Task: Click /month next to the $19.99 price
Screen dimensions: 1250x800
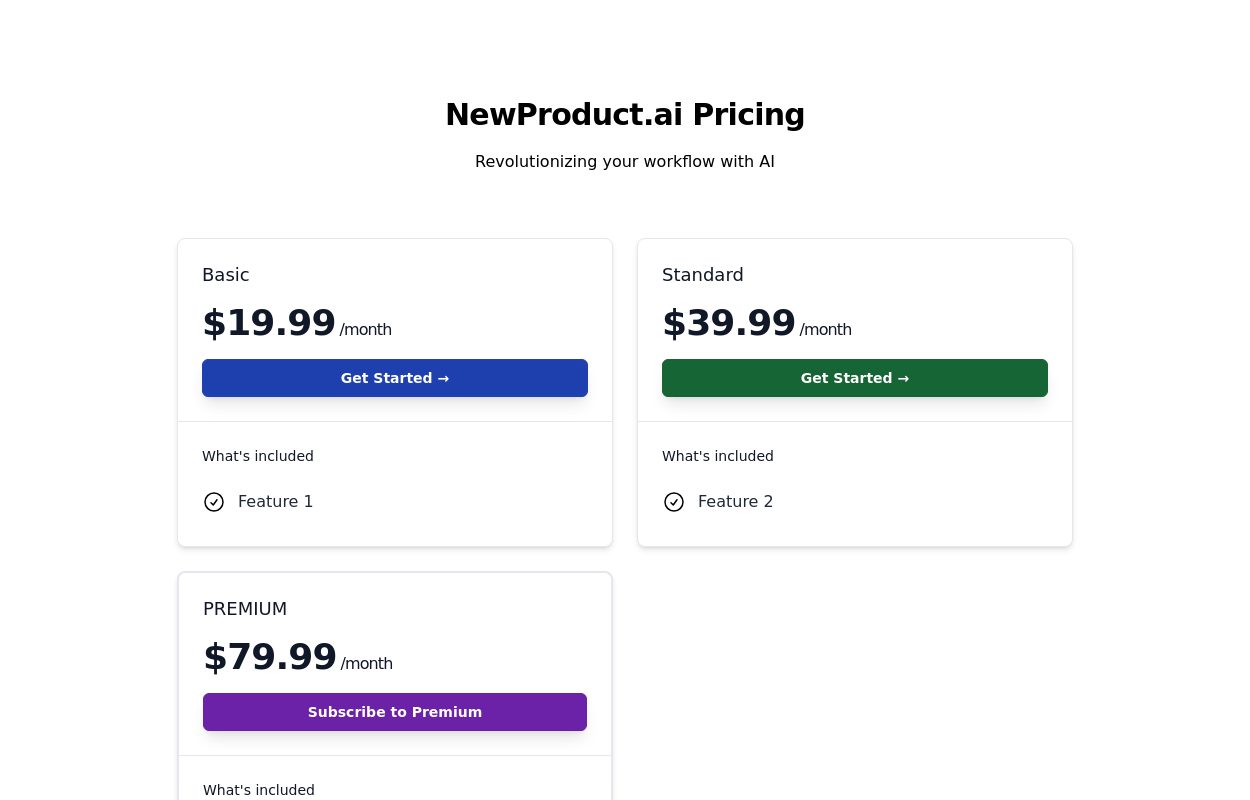Action: pyautogui.click(x=366, y=330)
